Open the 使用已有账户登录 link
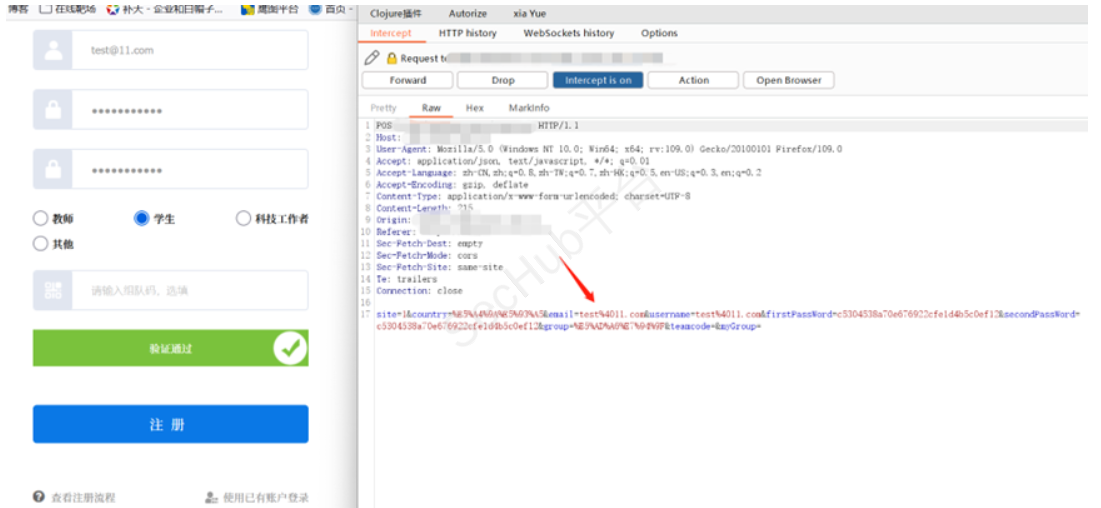Image resolution: width=1101 pixels, height=508 pixels. click(264, 497)
